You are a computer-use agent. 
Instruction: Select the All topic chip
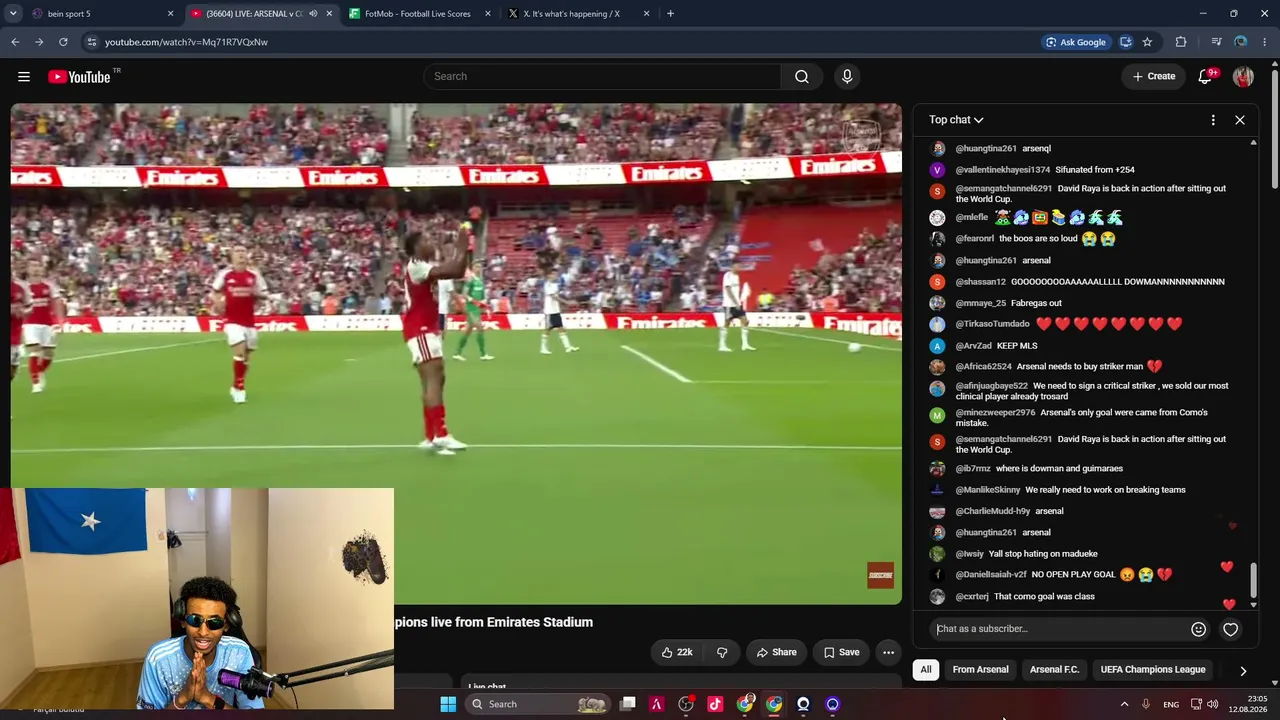(926, 670)
